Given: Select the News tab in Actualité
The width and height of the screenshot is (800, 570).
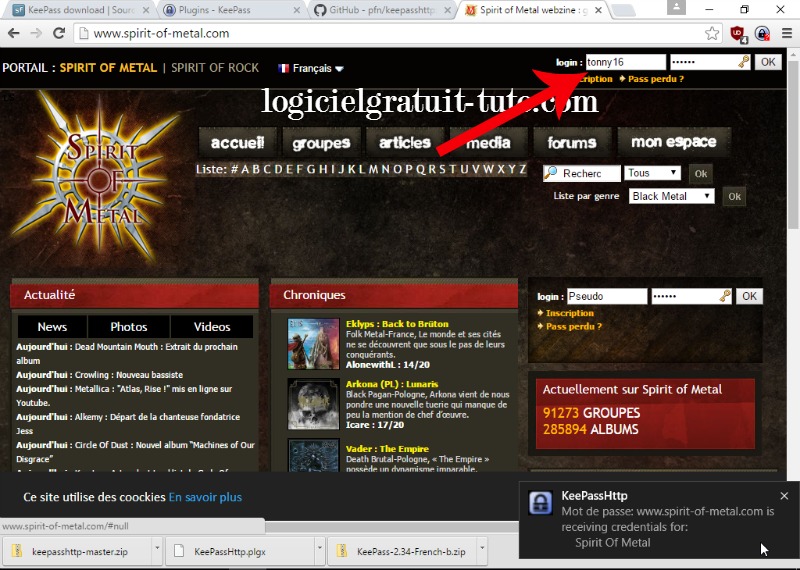Looking at the screenshot, I should [52, 327].
